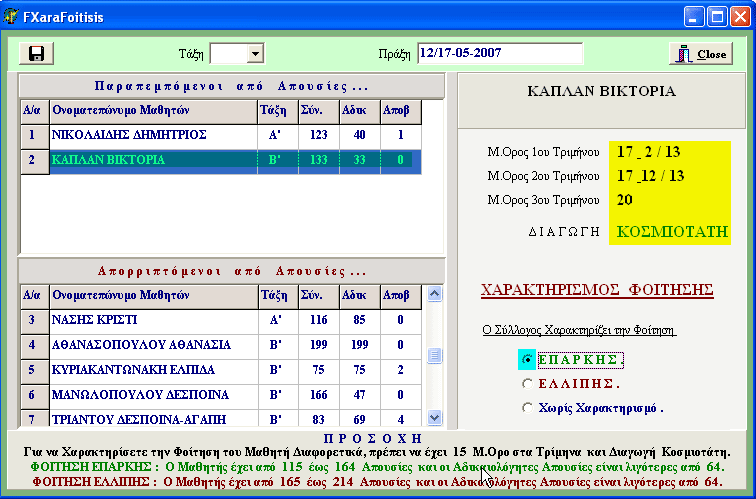Click the FXaraFoitisis title bar app icon
Image resolution: width=756 pixels, height=499 pixels.
click(12, 17)
